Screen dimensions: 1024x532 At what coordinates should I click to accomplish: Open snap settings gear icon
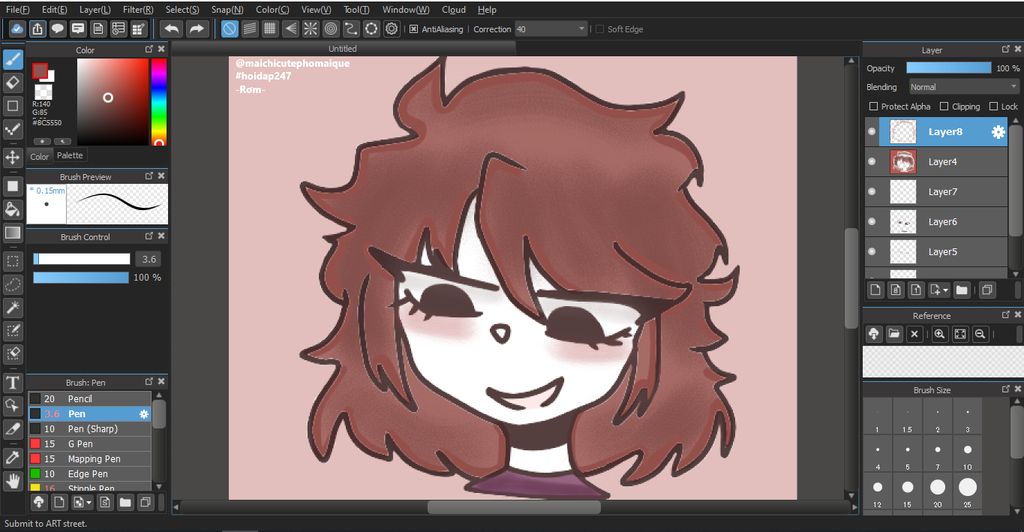pyautogui.click(x=391, y=29)
